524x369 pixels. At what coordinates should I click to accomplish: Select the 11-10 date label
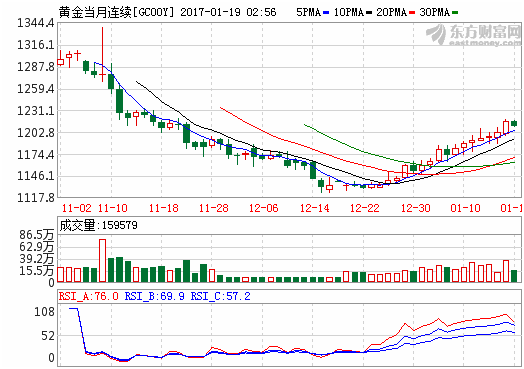pos(113,208)
